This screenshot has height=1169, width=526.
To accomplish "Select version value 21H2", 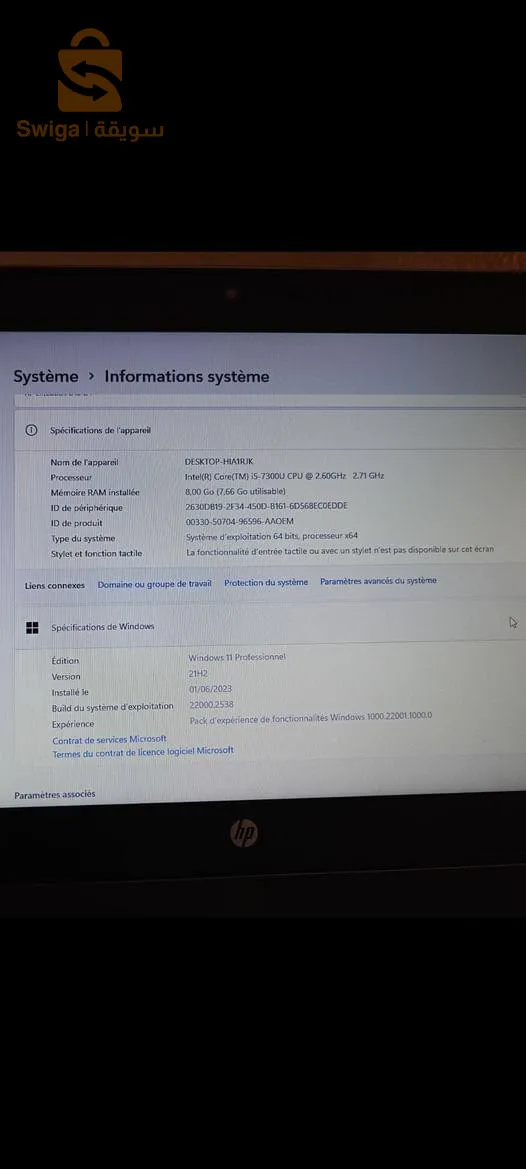I will tap(197, 673).
